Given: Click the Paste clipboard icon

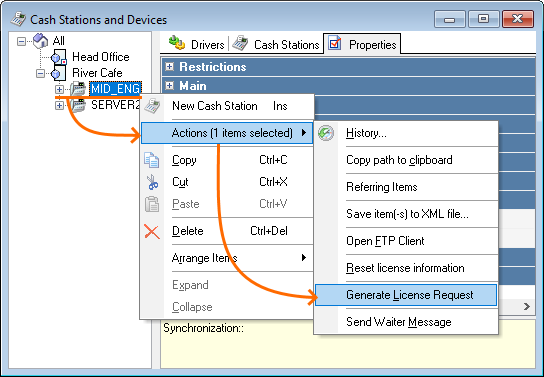Looking at the screenshot, I should (x=152, y=204).
